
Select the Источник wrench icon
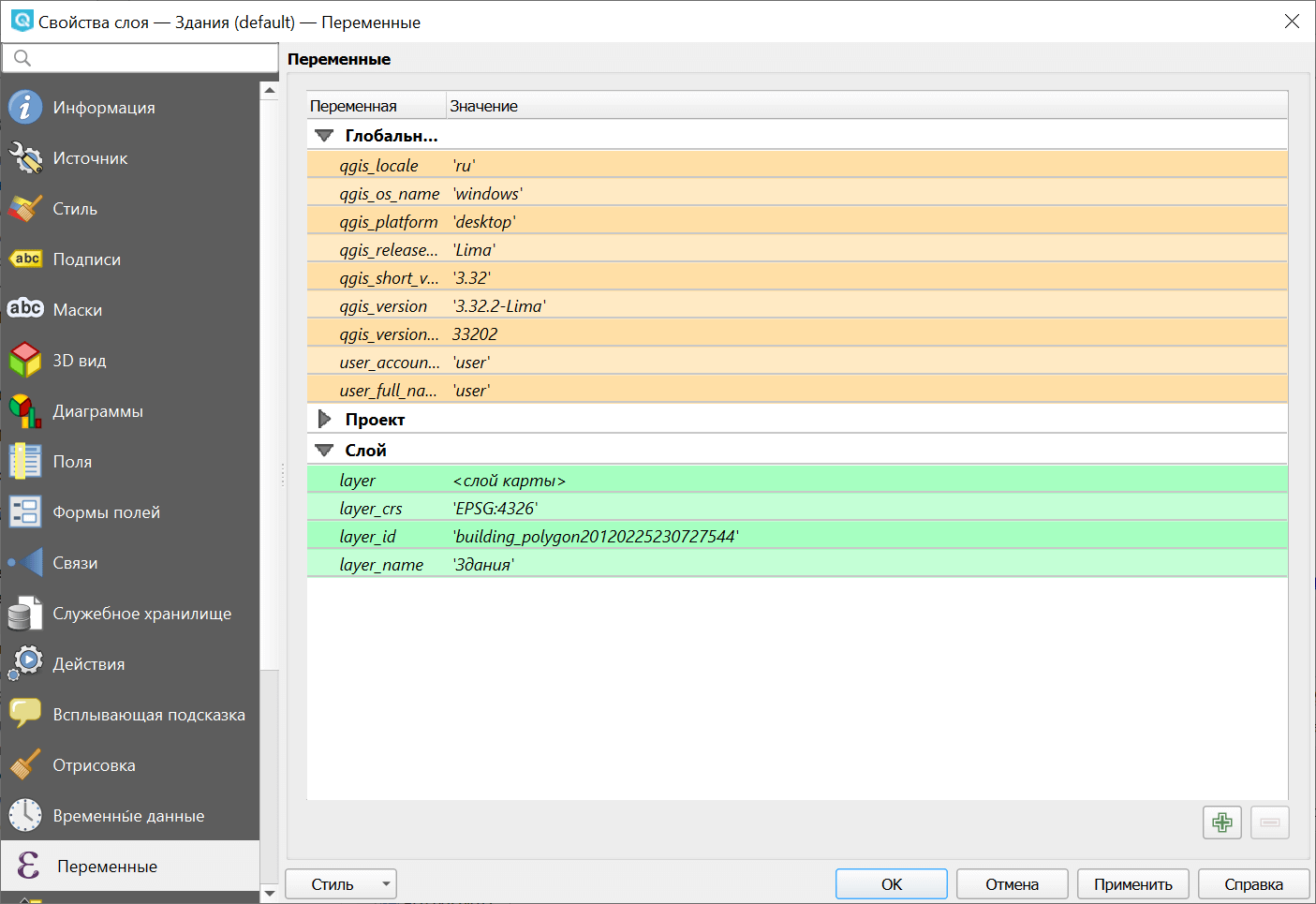point(24,157)
